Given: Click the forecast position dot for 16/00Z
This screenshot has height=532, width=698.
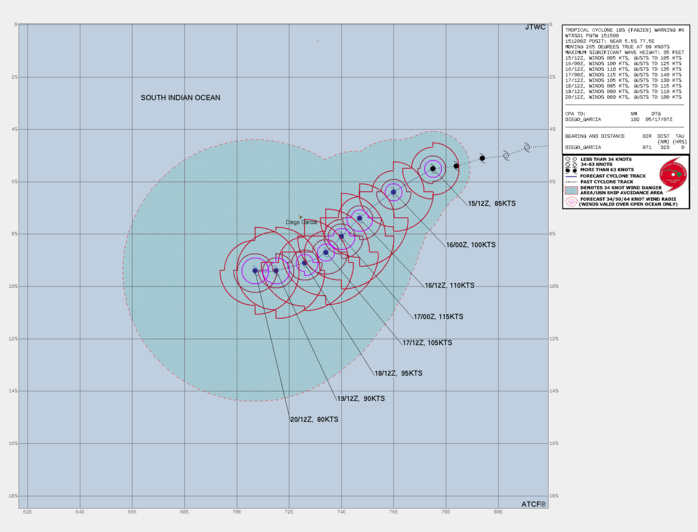Looking at the screenshot, I should pos(394,191).
